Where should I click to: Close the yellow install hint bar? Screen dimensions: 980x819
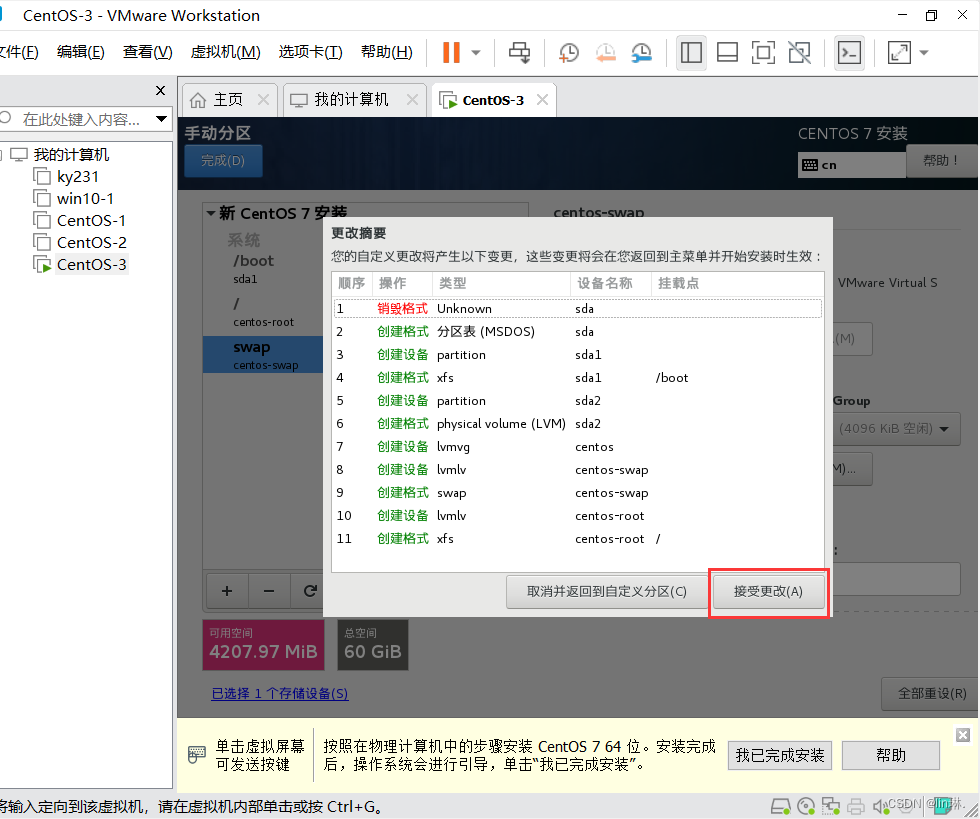pos(963,735)
